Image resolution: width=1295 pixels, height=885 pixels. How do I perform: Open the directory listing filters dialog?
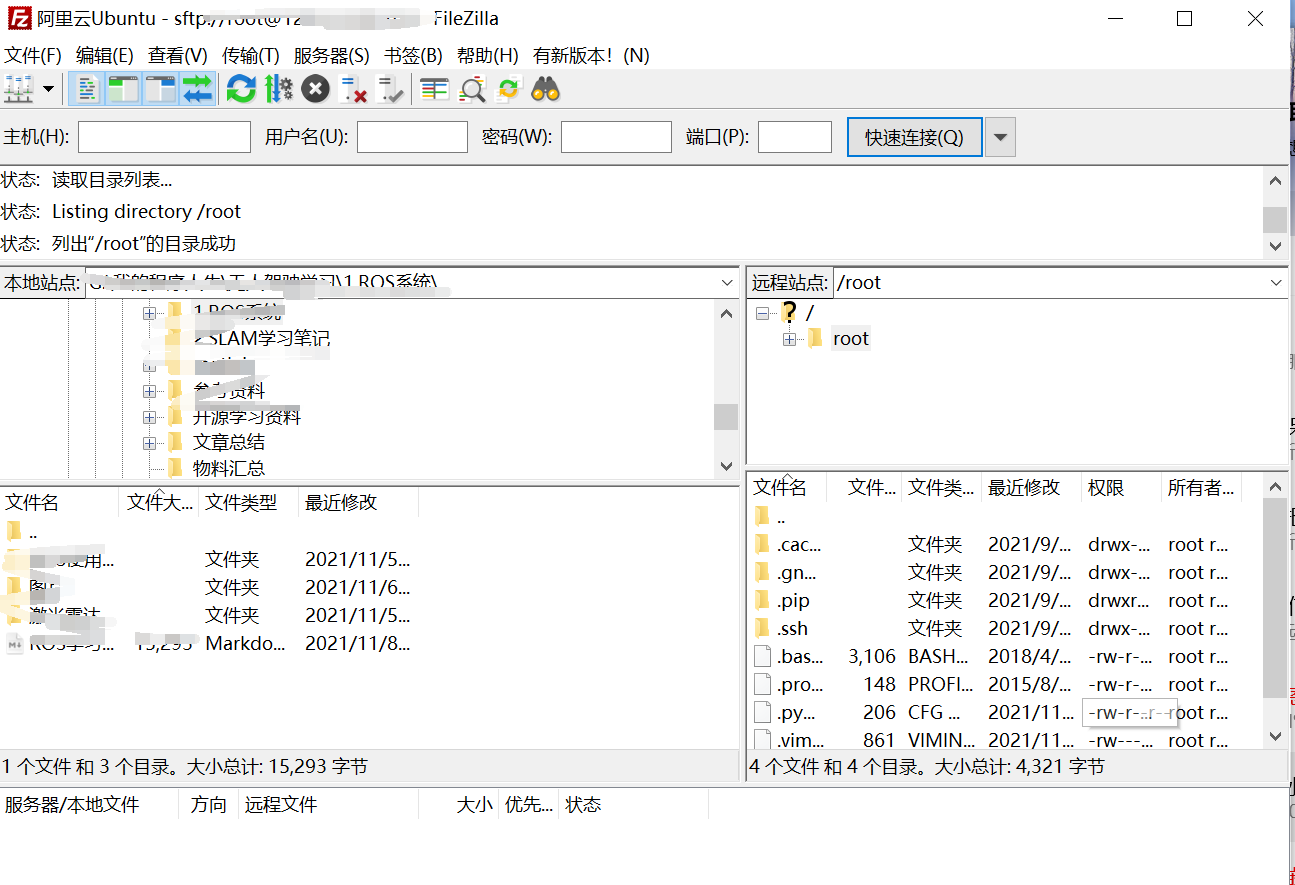point(434,89)
